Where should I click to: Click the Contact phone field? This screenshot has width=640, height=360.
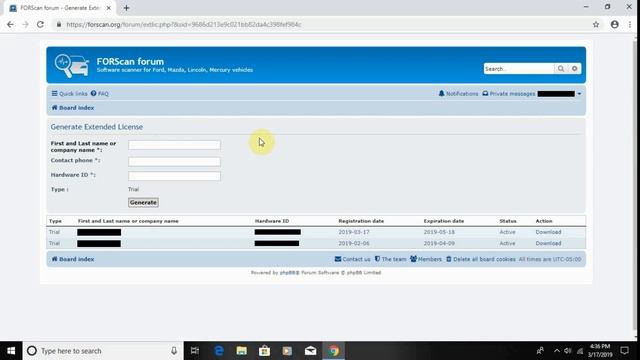tap(174, 162)
